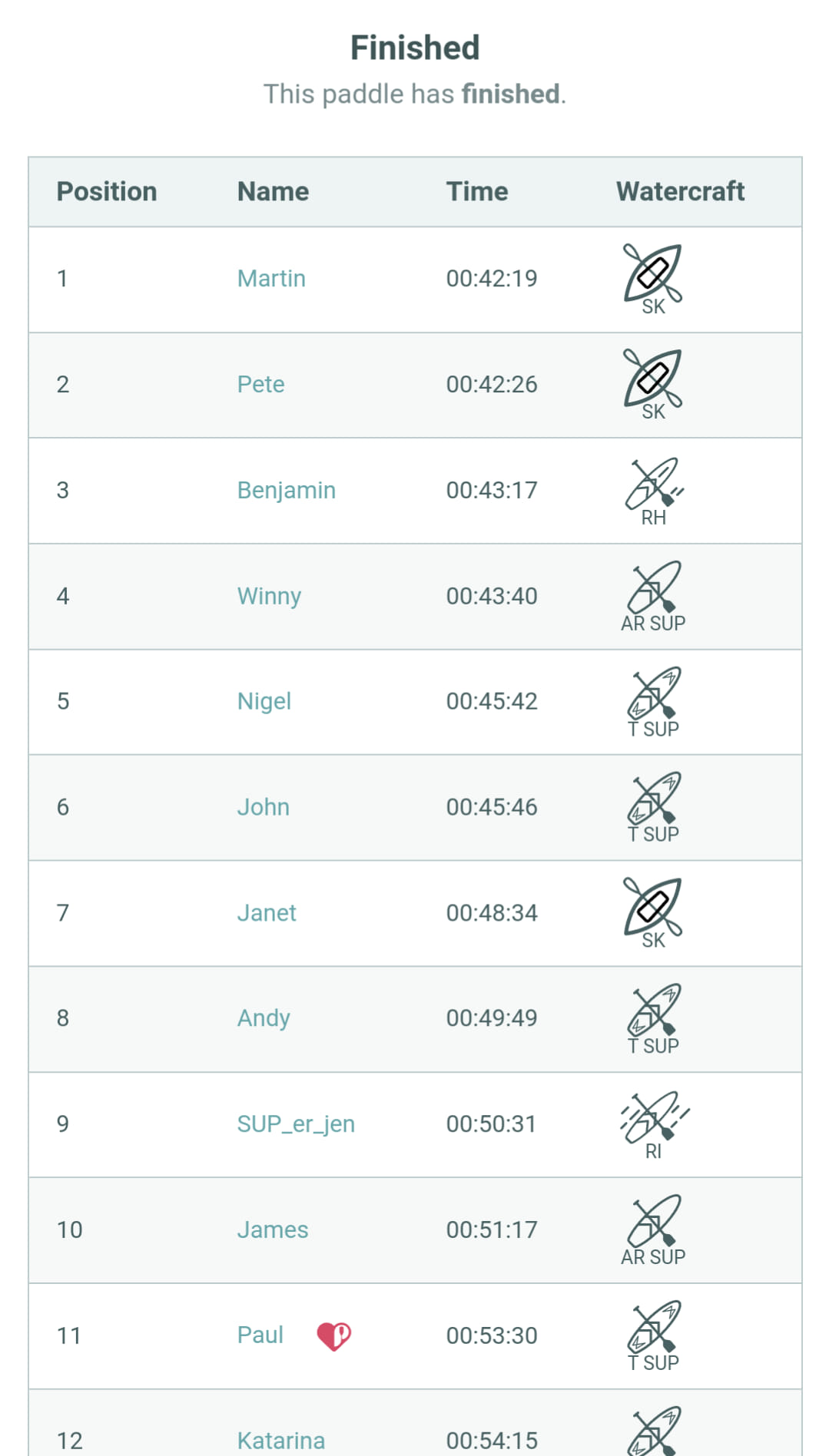This screenshot has height=1456, width=829.
Task: Open John's profile link
Action: 264,807
